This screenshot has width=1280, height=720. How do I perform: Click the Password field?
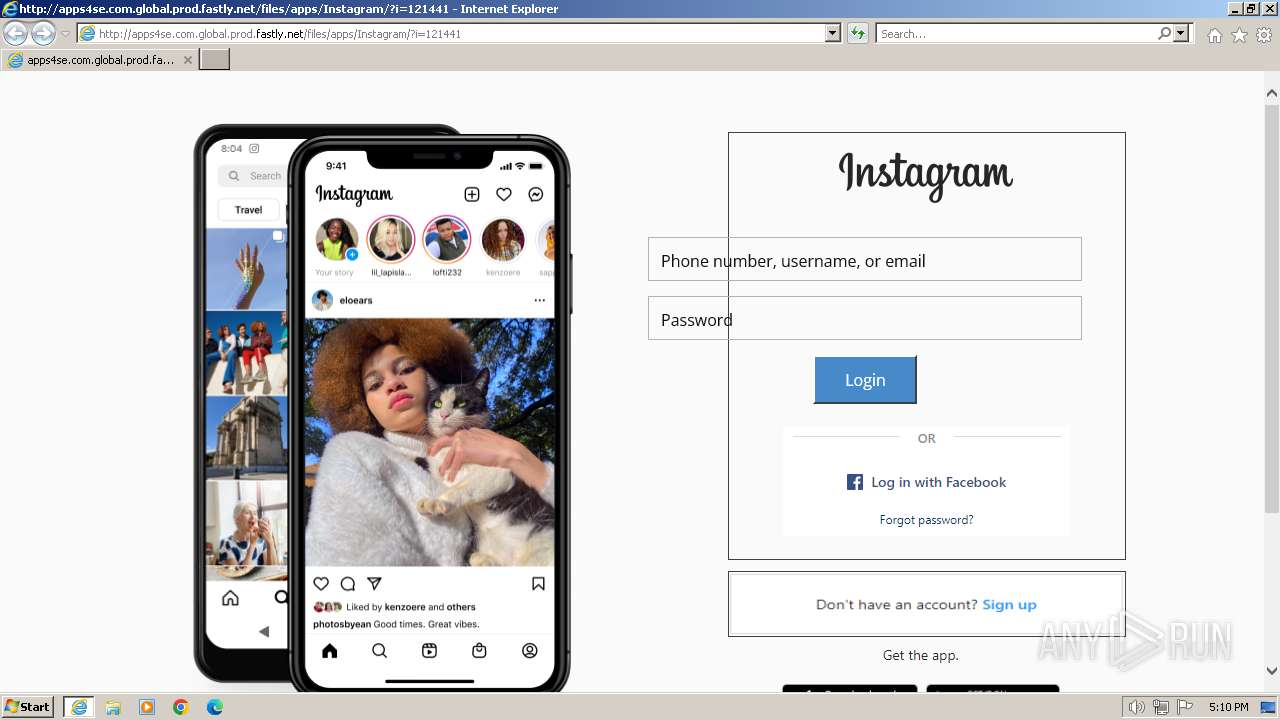[865, 318]
